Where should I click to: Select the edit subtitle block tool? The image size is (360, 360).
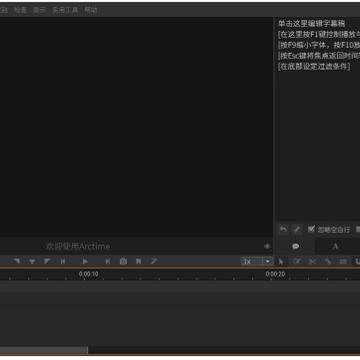click(297, 262)
